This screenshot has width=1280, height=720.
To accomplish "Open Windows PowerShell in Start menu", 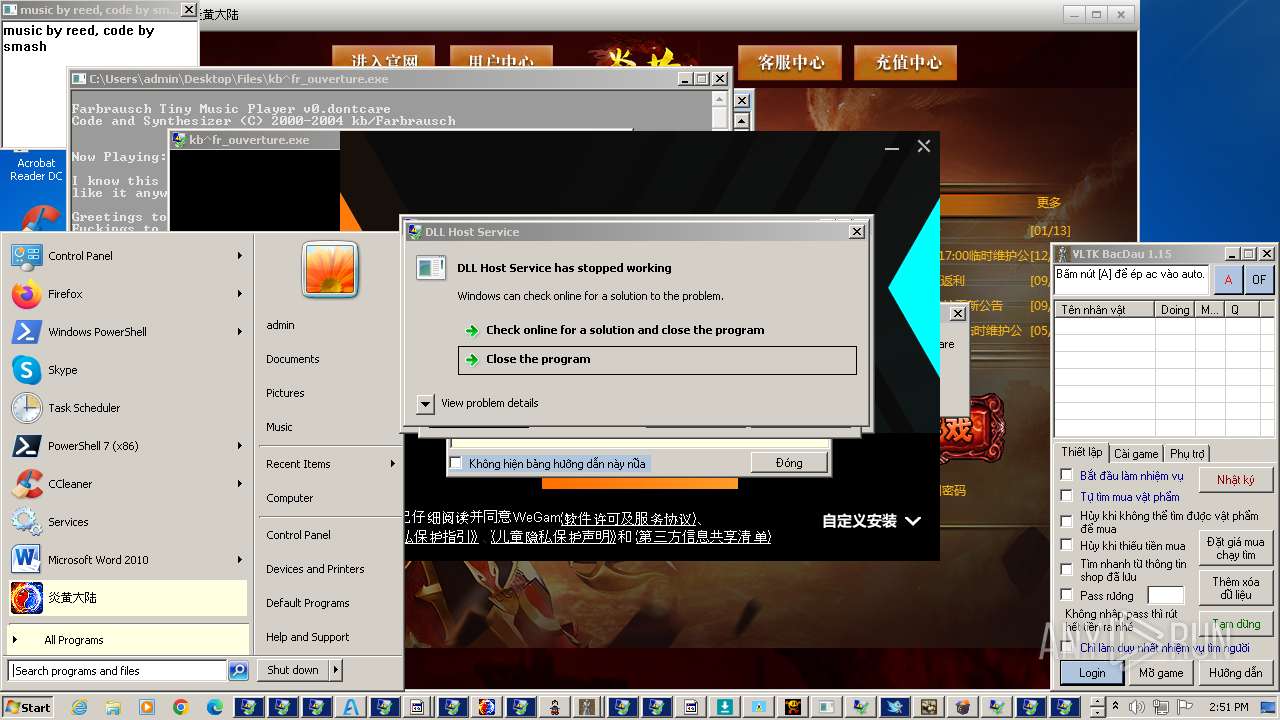I will [x=127, y=332].
